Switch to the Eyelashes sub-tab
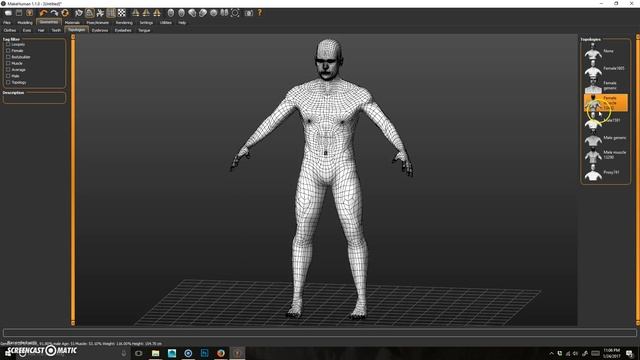The image size is (640, 360). [123, 30]
